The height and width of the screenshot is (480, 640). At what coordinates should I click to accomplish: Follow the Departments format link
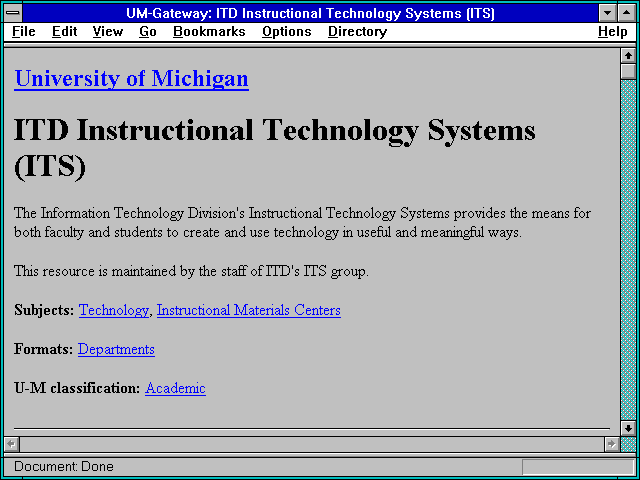click(x=116, y=349)
